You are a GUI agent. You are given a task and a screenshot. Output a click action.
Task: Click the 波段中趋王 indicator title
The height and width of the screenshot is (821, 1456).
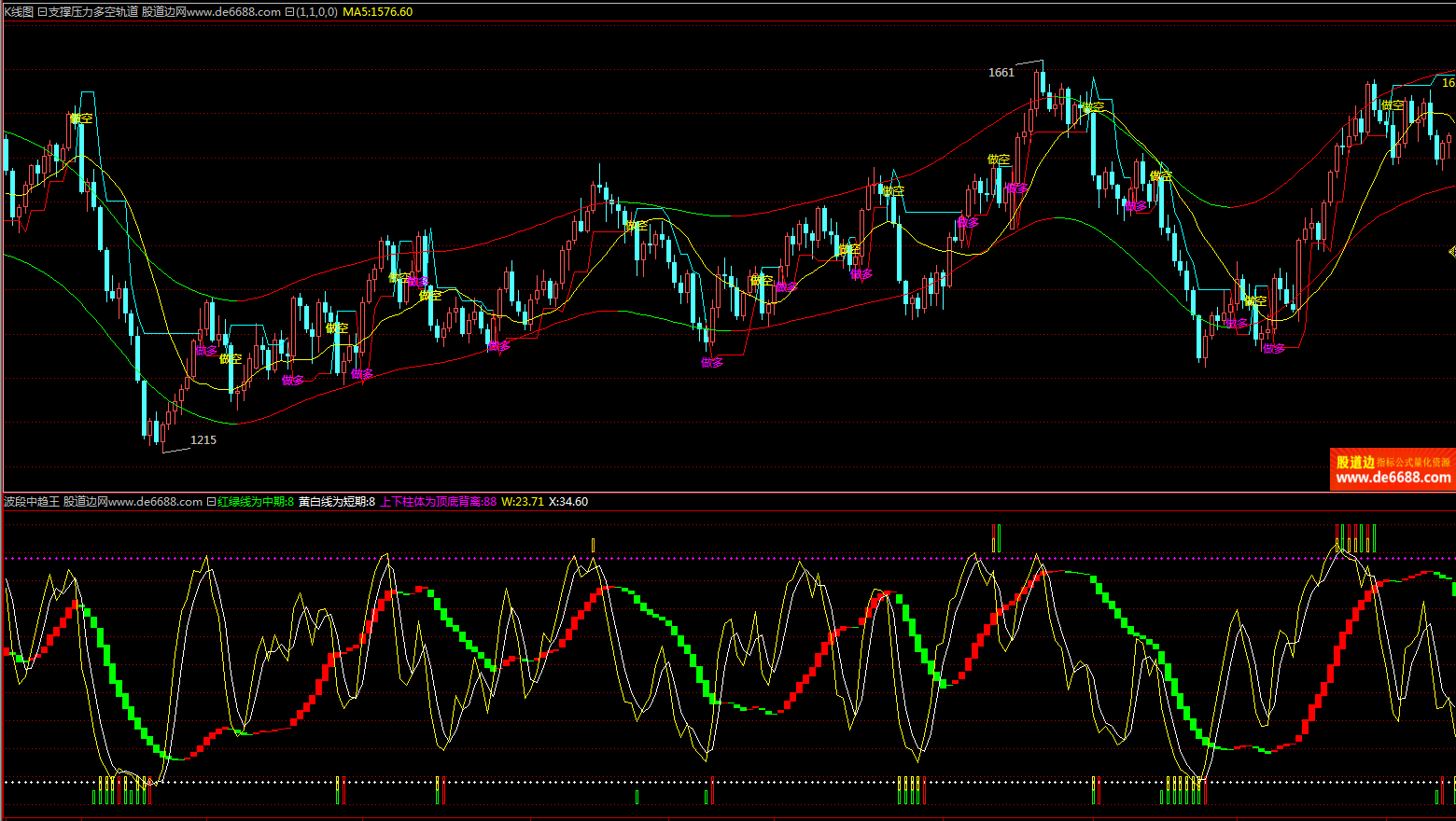coord(32,502)
